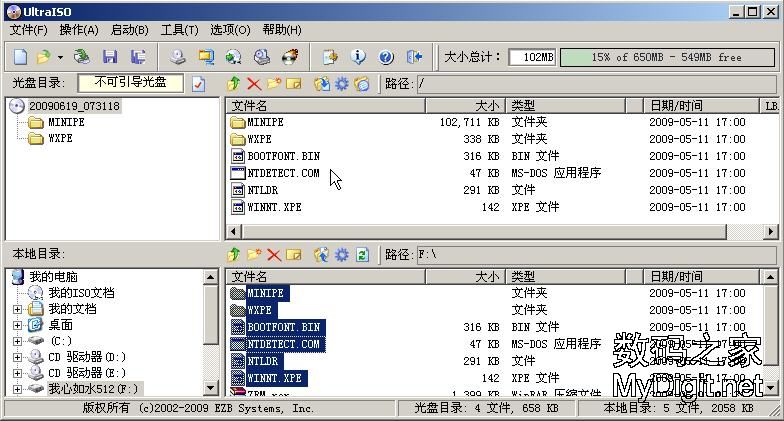Image resolution: width=784 pixels, height=421 pixels.
Task: Expand the CD 驱动器(E:) tree node
Action: [x=18, y=374]
